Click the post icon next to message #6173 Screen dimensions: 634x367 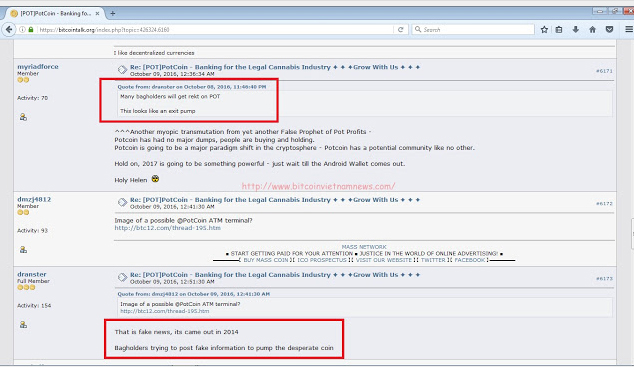coord(122,277)
